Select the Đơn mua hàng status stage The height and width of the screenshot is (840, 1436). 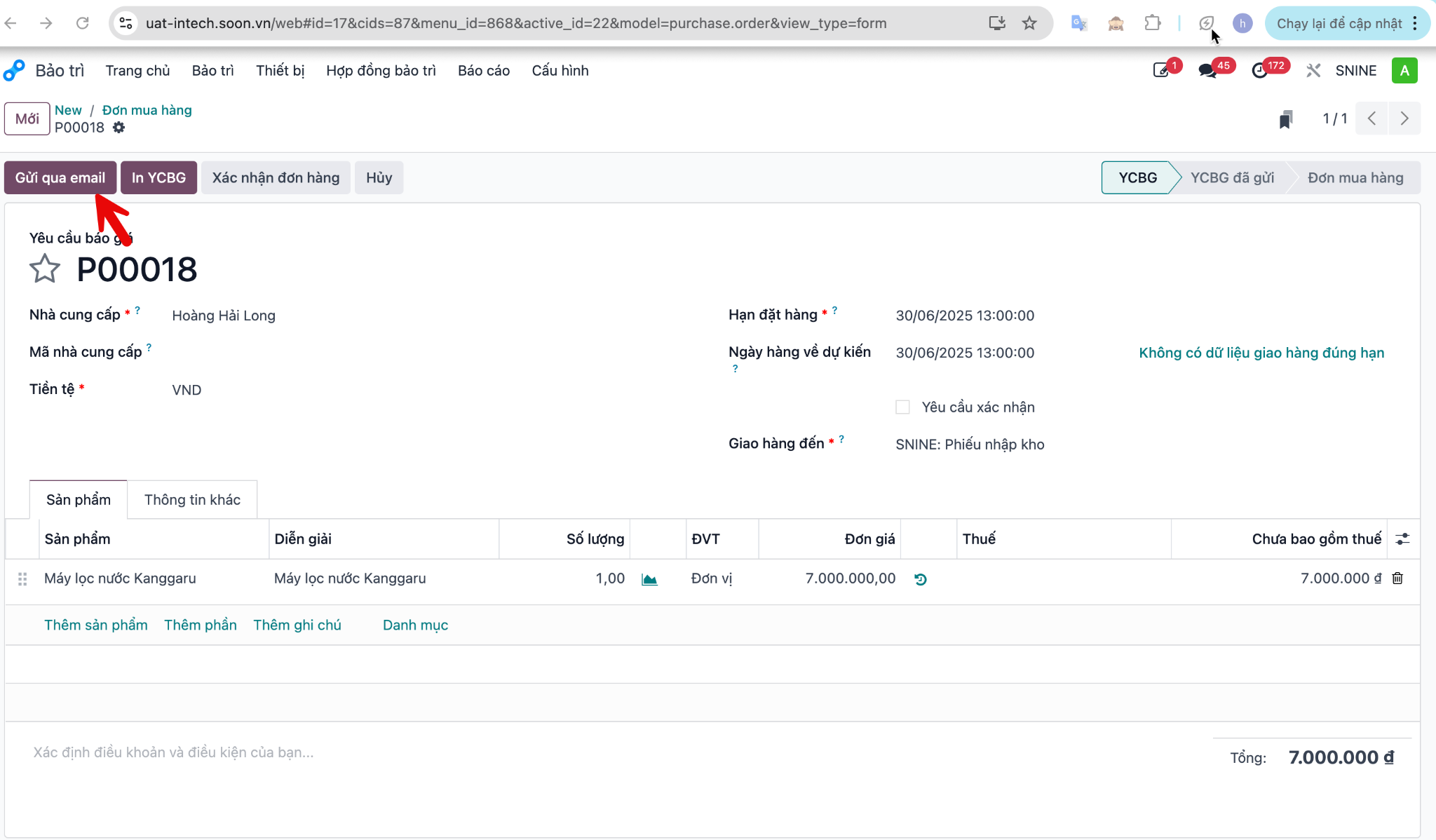(1355, 177)
